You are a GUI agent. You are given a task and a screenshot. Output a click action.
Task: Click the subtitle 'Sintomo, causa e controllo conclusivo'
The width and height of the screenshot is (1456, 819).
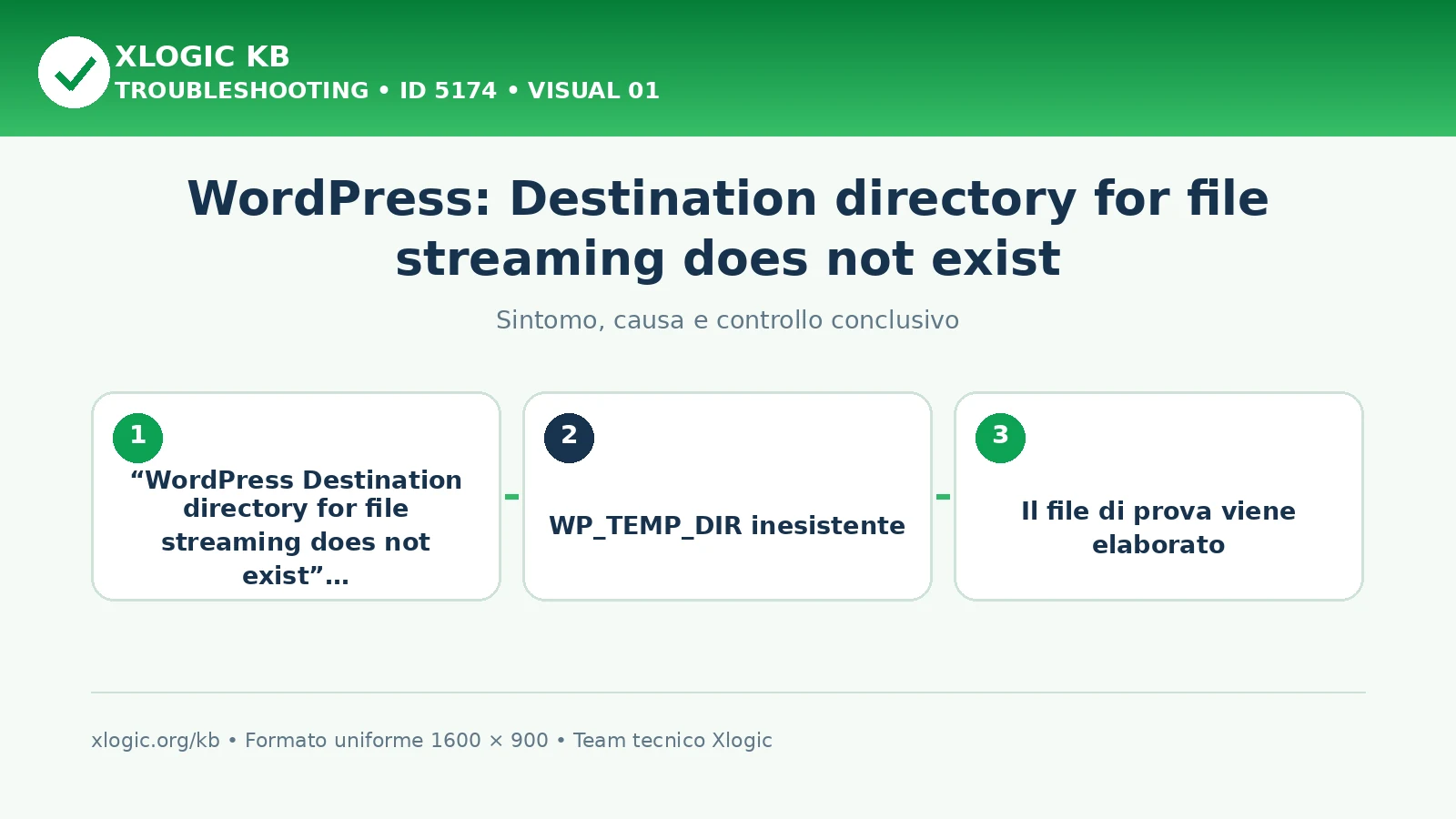(727, 320)
